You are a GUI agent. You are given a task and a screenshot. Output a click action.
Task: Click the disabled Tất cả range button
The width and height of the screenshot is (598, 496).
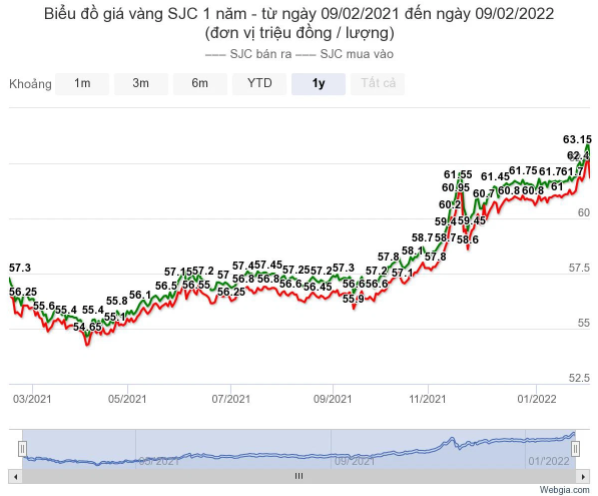coord(378,84)
